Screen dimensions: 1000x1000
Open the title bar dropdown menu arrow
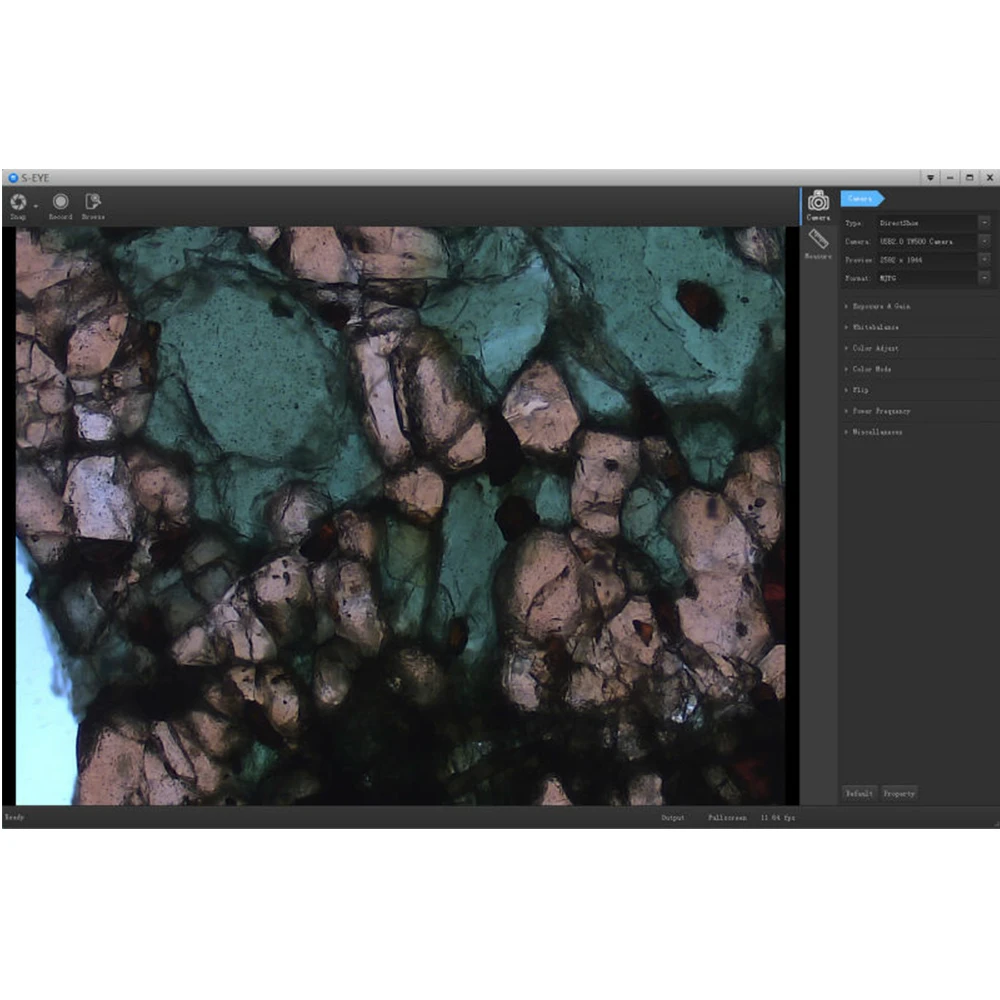930,178
